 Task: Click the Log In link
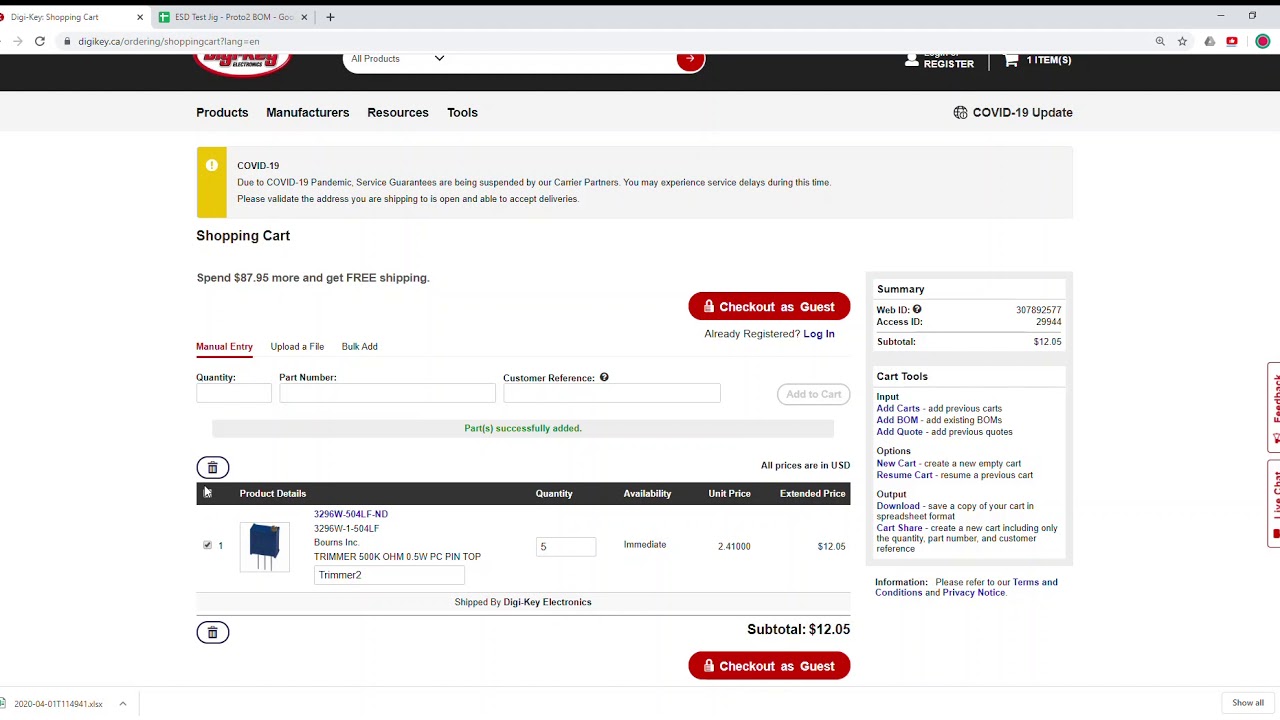819,334
